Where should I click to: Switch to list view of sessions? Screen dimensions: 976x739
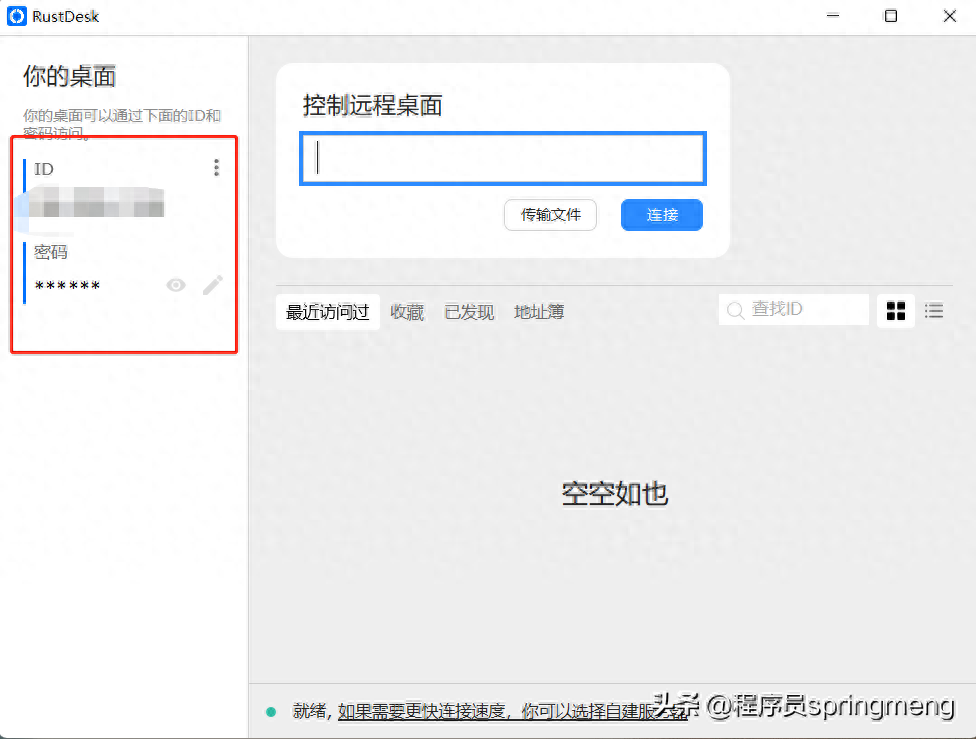pos(934,311)
